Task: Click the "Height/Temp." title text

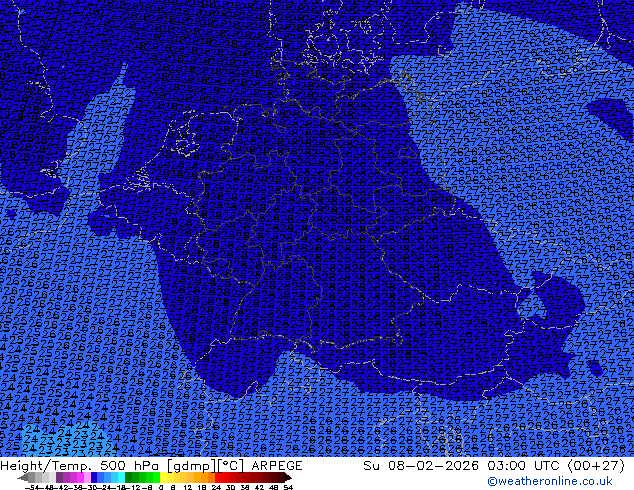Action: point(46,466)
